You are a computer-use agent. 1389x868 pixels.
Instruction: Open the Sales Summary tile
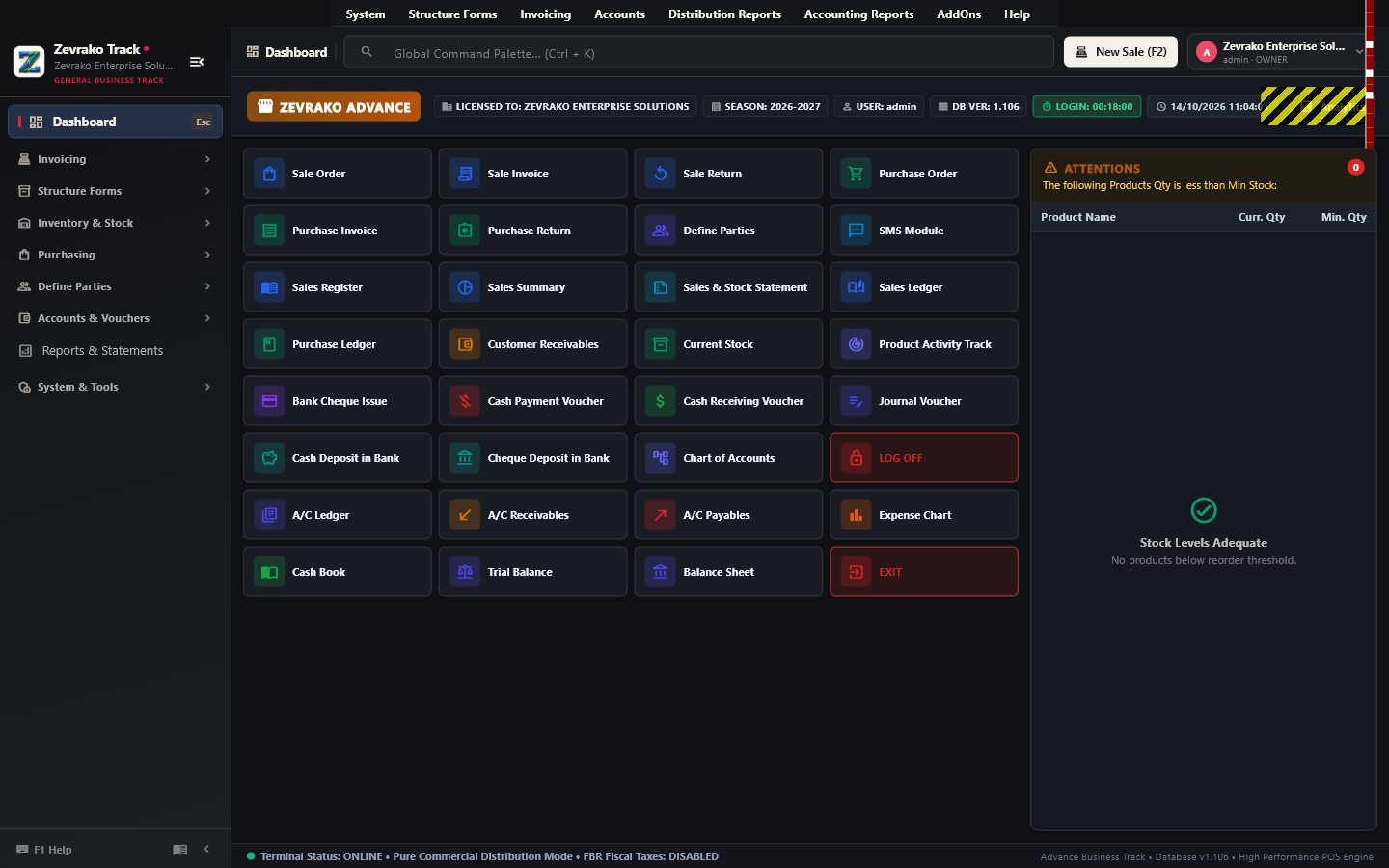[532, 287]
